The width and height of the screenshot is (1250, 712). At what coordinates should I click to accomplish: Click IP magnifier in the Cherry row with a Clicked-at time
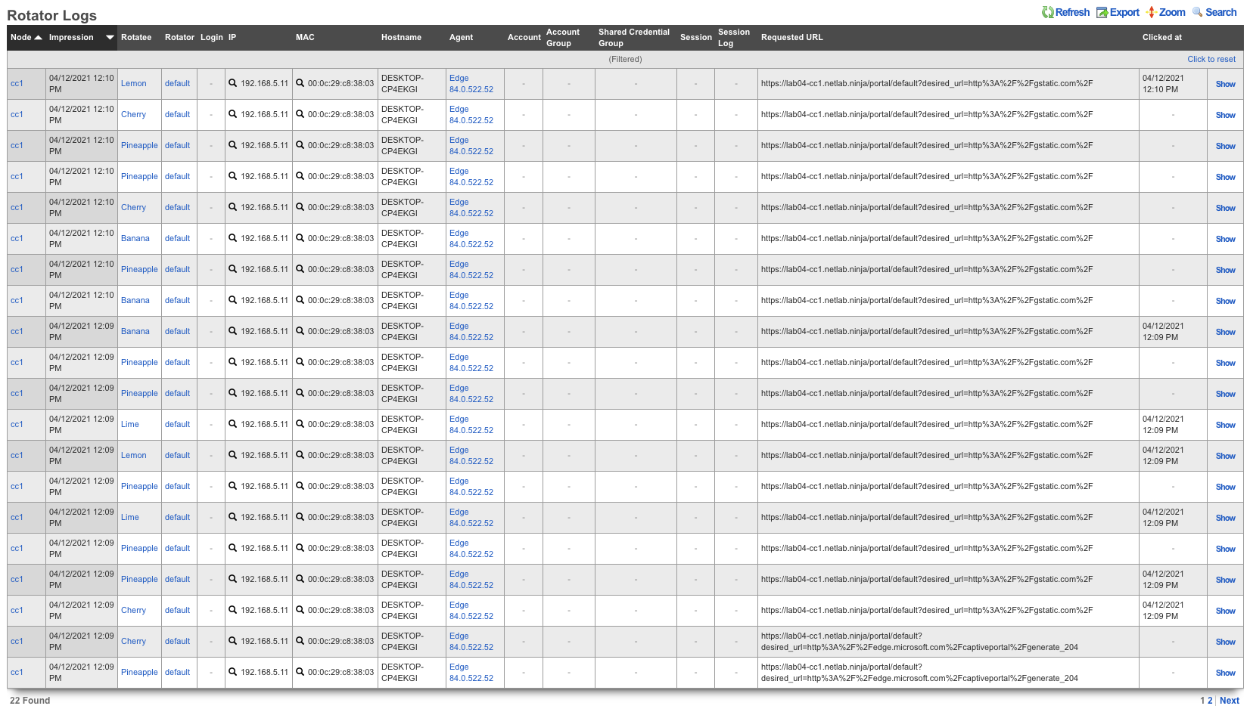[233, 611]
